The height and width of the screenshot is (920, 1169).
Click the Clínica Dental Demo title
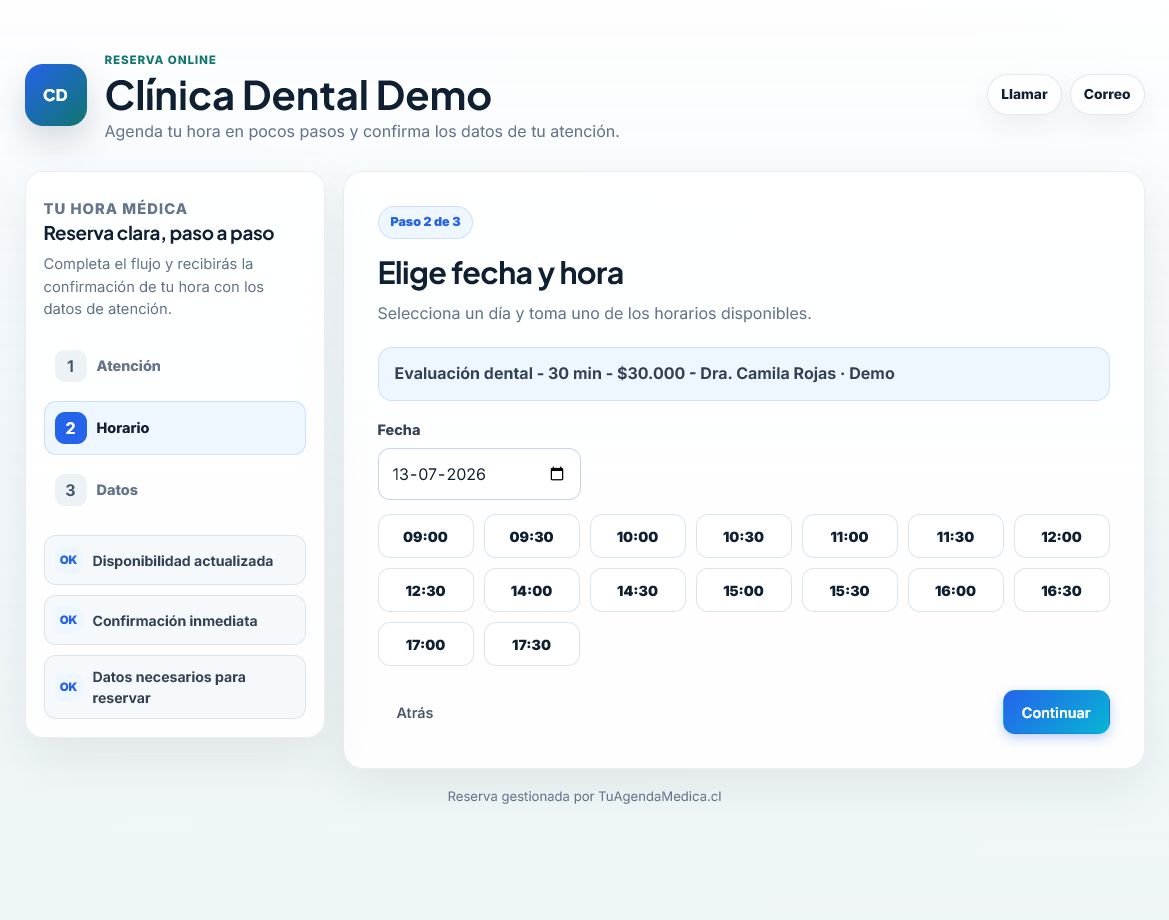297,95
